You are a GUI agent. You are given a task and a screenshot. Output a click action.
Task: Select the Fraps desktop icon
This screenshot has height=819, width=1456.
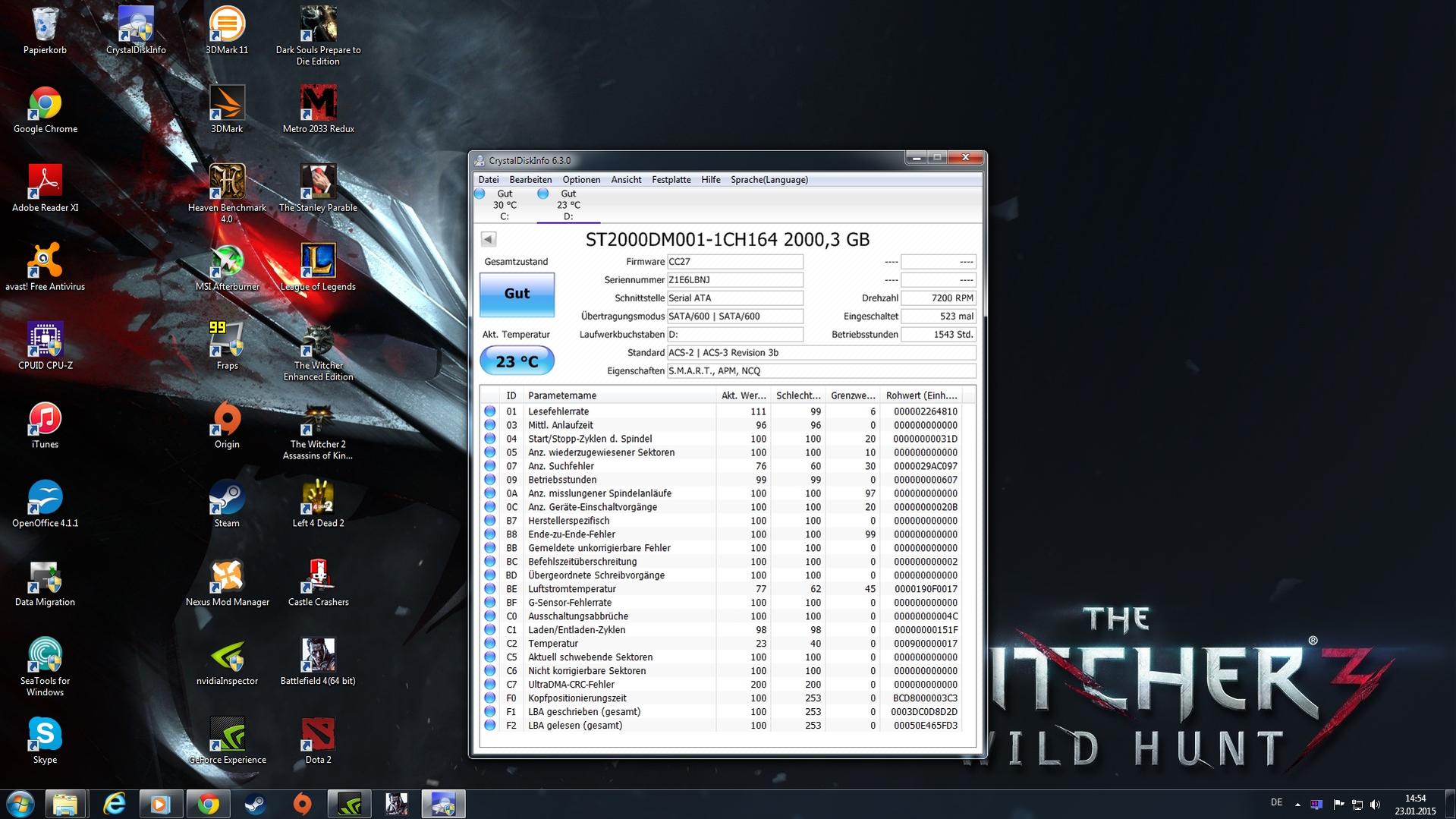[227, 347]
